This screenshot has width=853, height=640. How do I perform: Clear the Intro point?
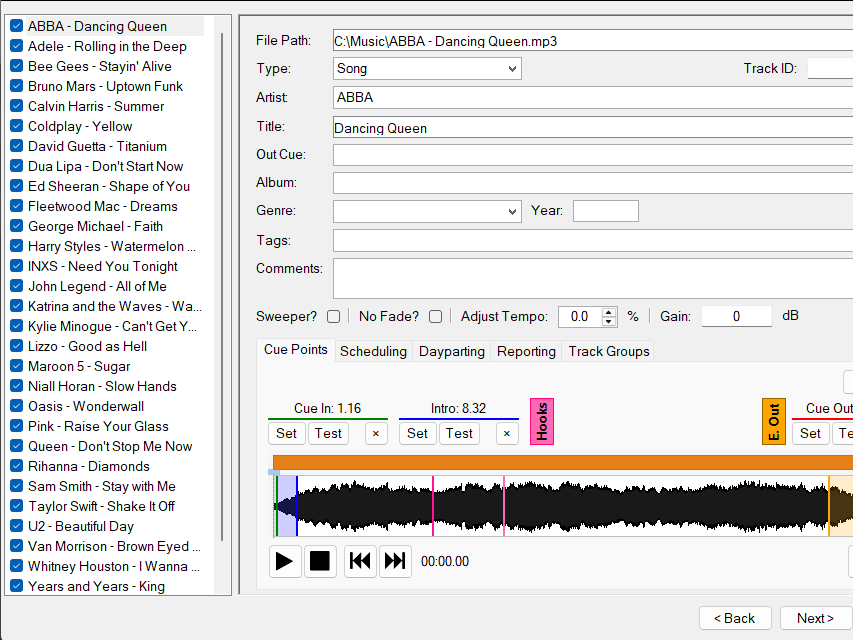pos(507,434)
